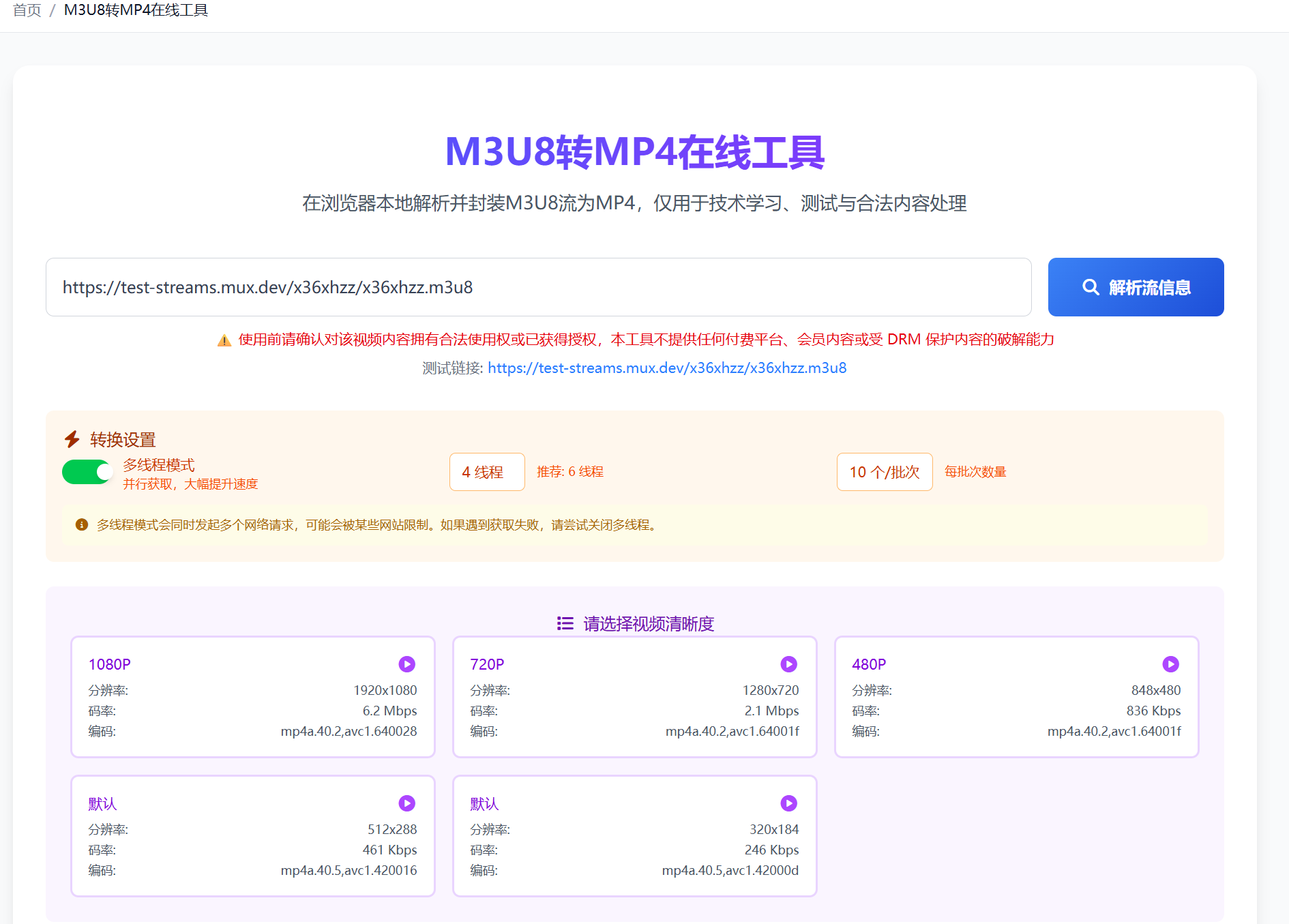Image resolution: width=1289 pixels, height=924 pixels.
Task: Open the 10 个/批次 batch size selector
Action: [x=884, y=471]
